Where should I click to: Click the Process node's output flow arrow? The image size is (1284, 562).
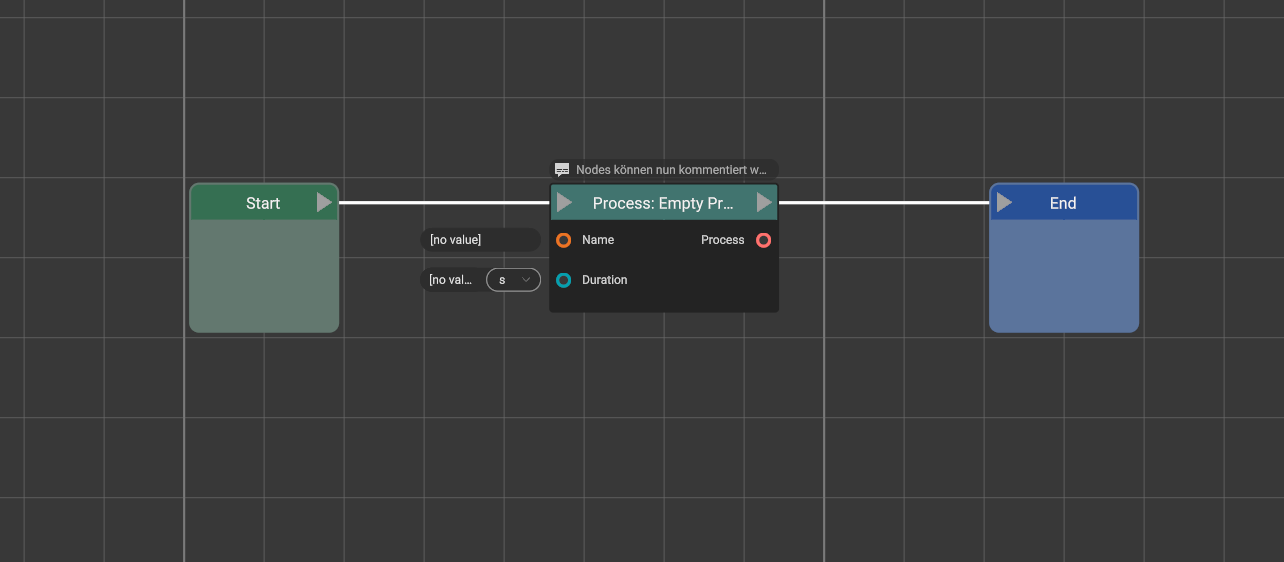(x=764, y=203)
